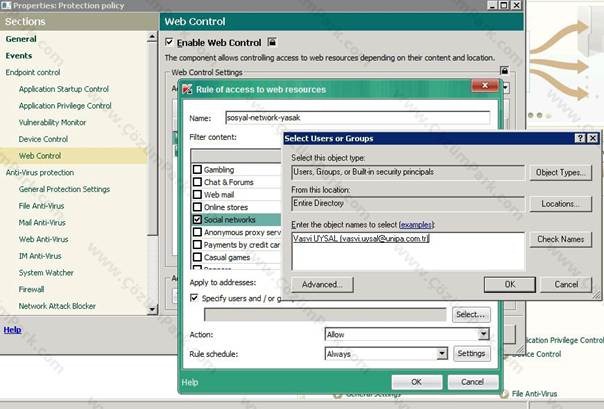This screenshot has width=604, height=409.
Task: Select Web Control in Sections list
Action: pyautogui.click(x=40, y=156)
